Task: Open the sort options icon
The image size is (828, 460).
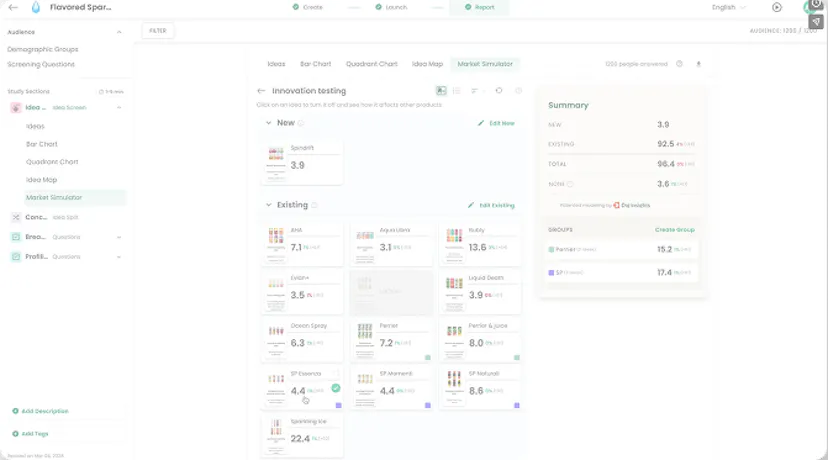Action: 474,91
